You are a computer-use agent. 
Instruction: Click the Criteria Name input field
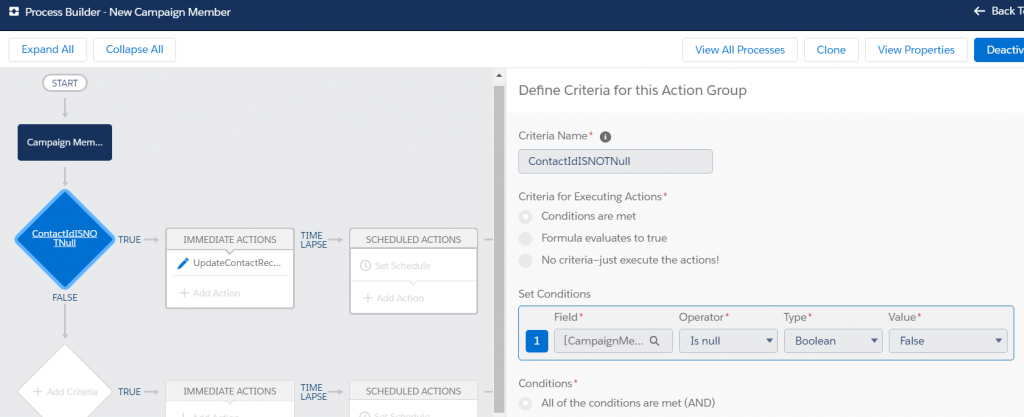(x=615, y=161)
